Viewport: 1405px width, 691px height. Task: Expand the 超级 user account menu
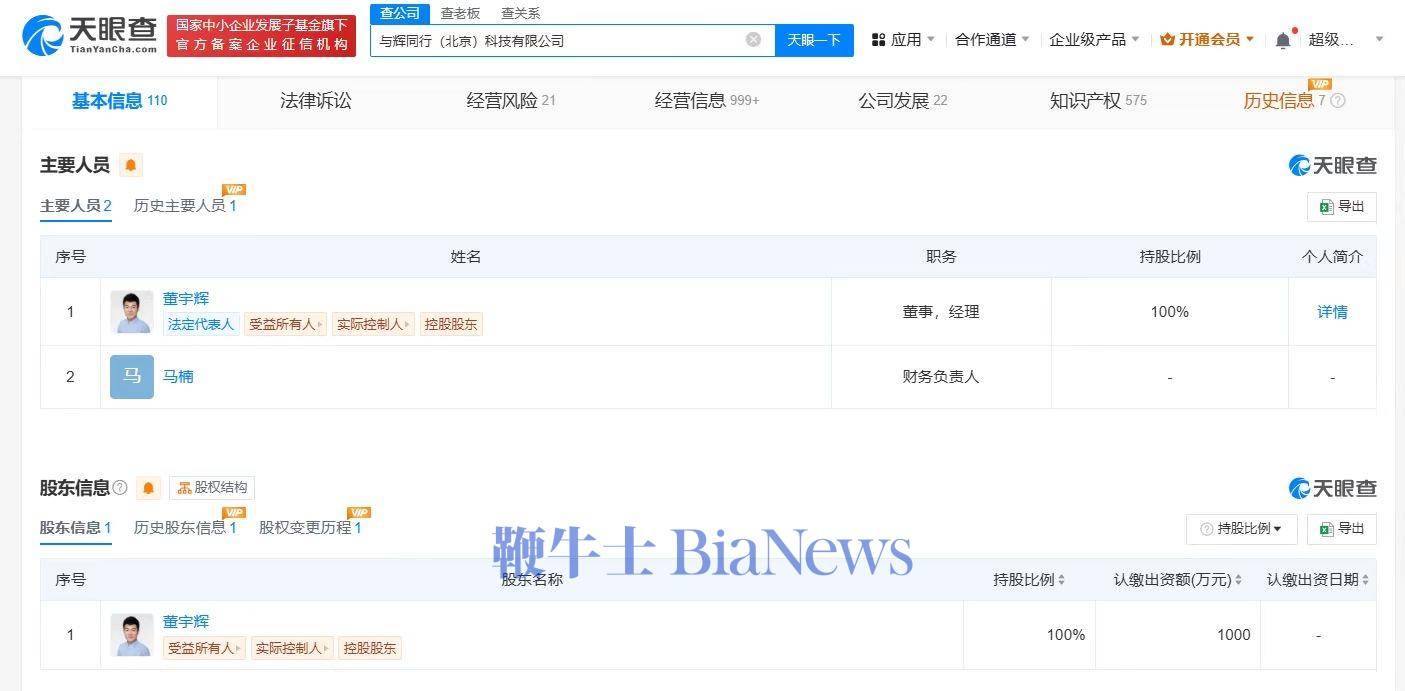click(1346, 40)
